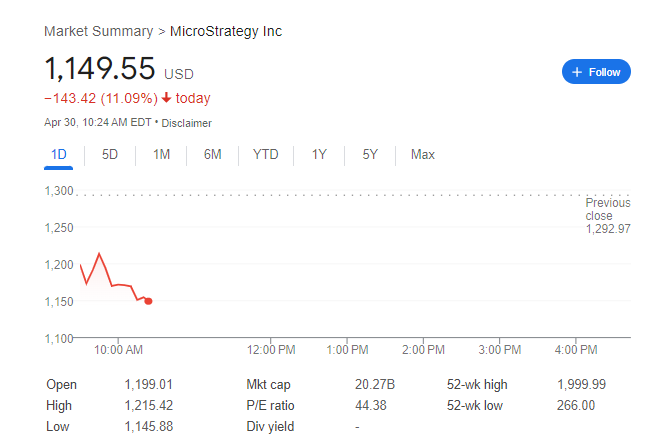This screenshot has width=670, height=438.
Task: Switch to the 5D tab
Action: [110, 155]
